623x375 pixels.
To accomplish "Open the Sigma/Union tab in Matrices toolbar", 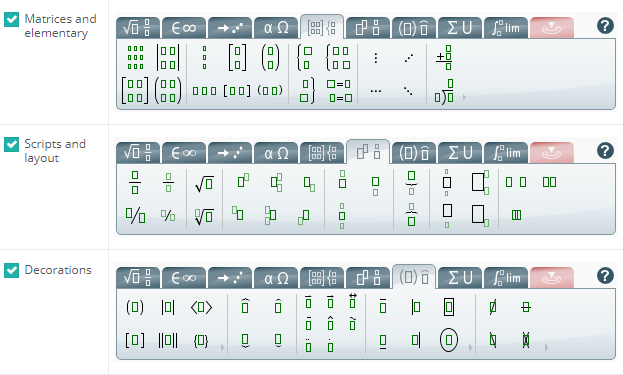I will [x=460, y=28].
